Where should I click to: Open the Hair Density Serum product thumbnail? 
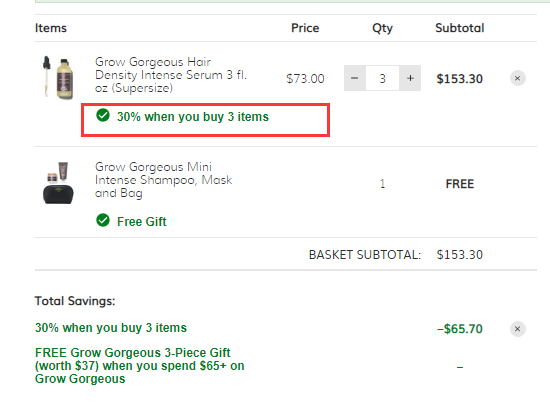coord(58,78)
